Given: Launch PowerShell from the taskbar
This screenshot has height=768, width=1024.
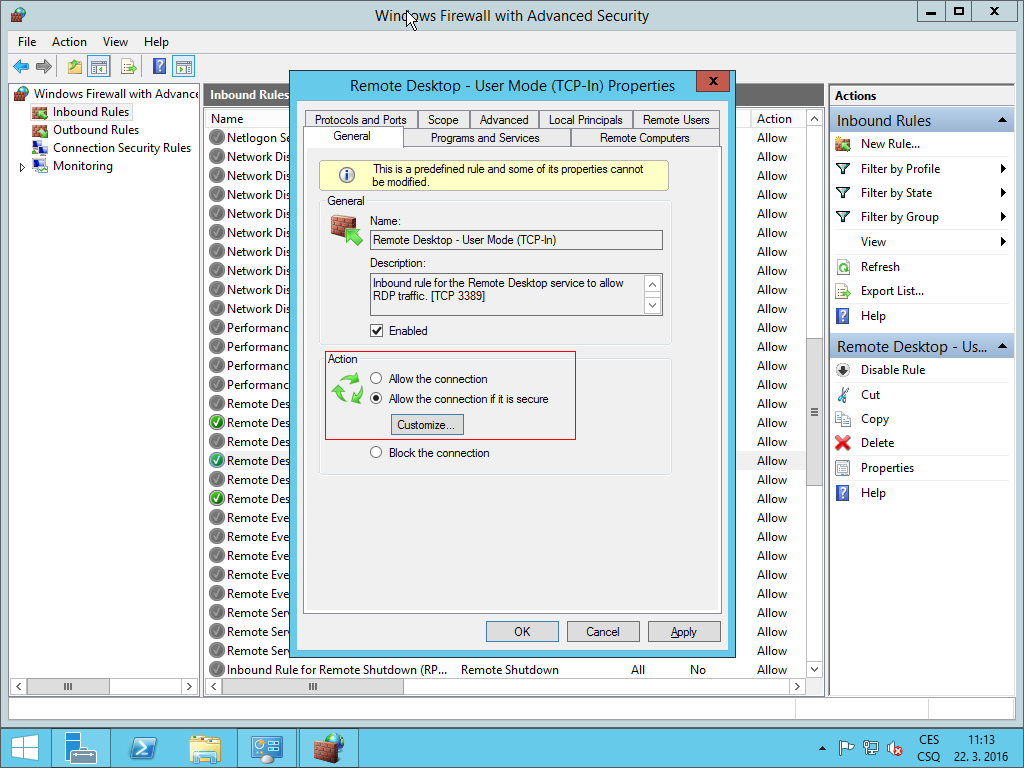Looking at the screenshot, I should tap(142, 748).
